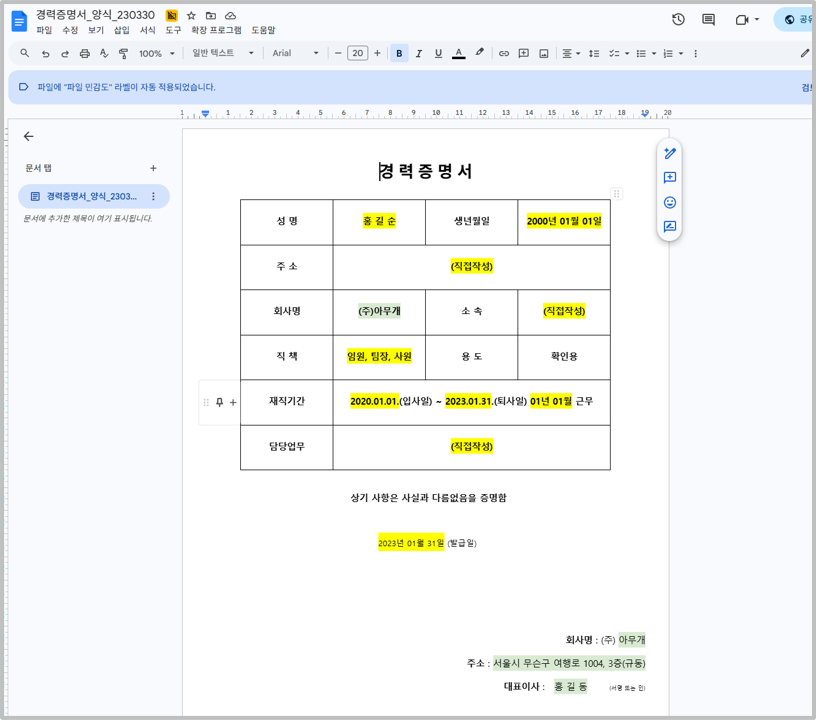Increase font size with plus button
This screenshot has width=816, height=720.
pos(377,53)
